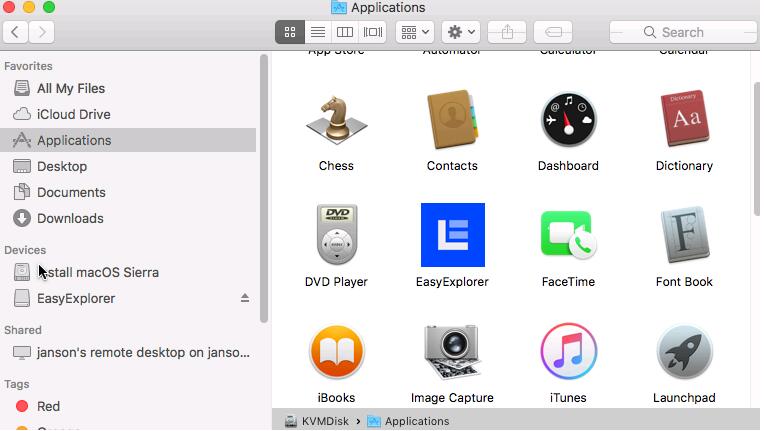Click KVMDisk in the path bar
The width and height of the screenshot is (764, 431).
(317, 421)
